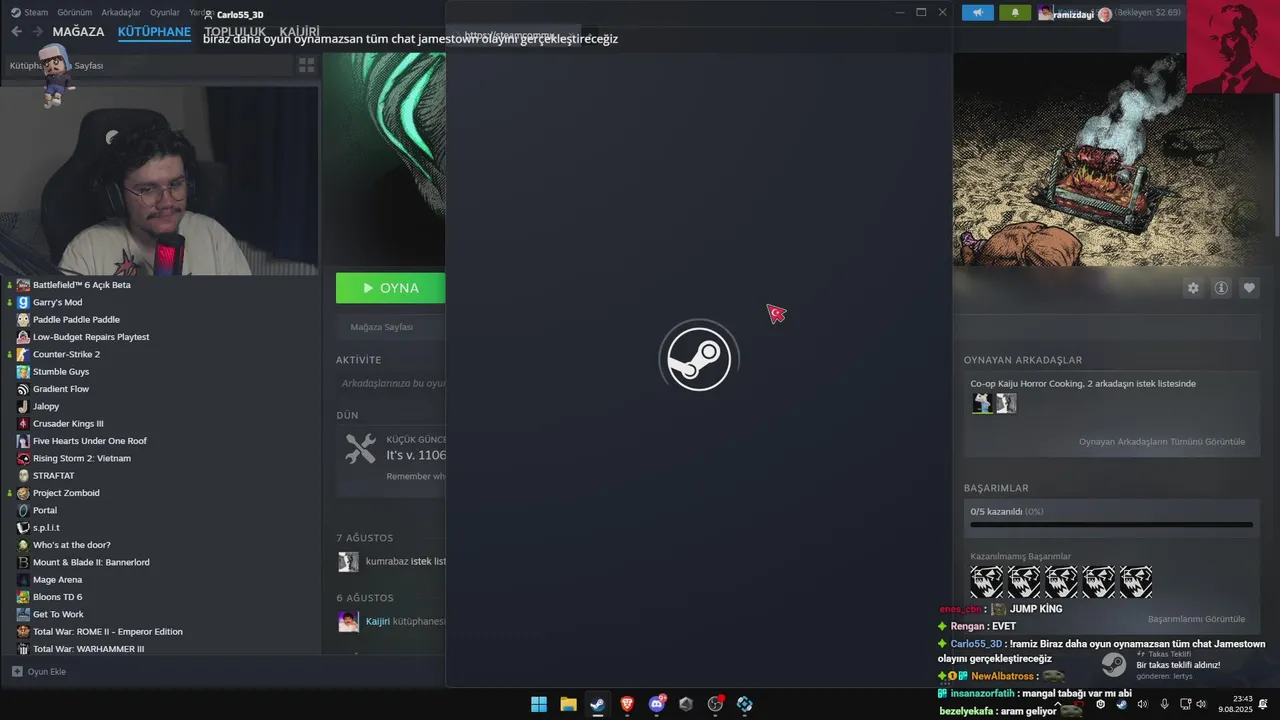The width and height of the screenshot is (1280, 720).
Task: Switch to MAĞAZA tab
Action: click(78, 32)
